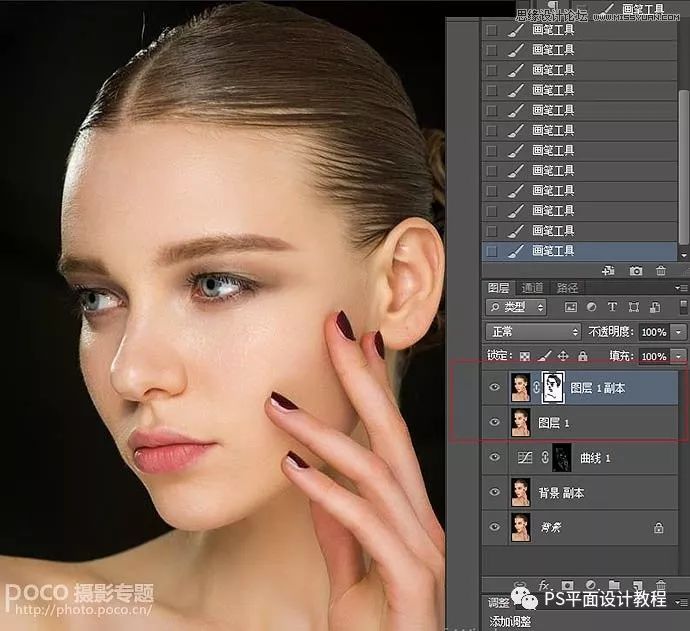Click the adjustment layer filter icon
This screenshot has height=631, width=690.
(590, 307)
